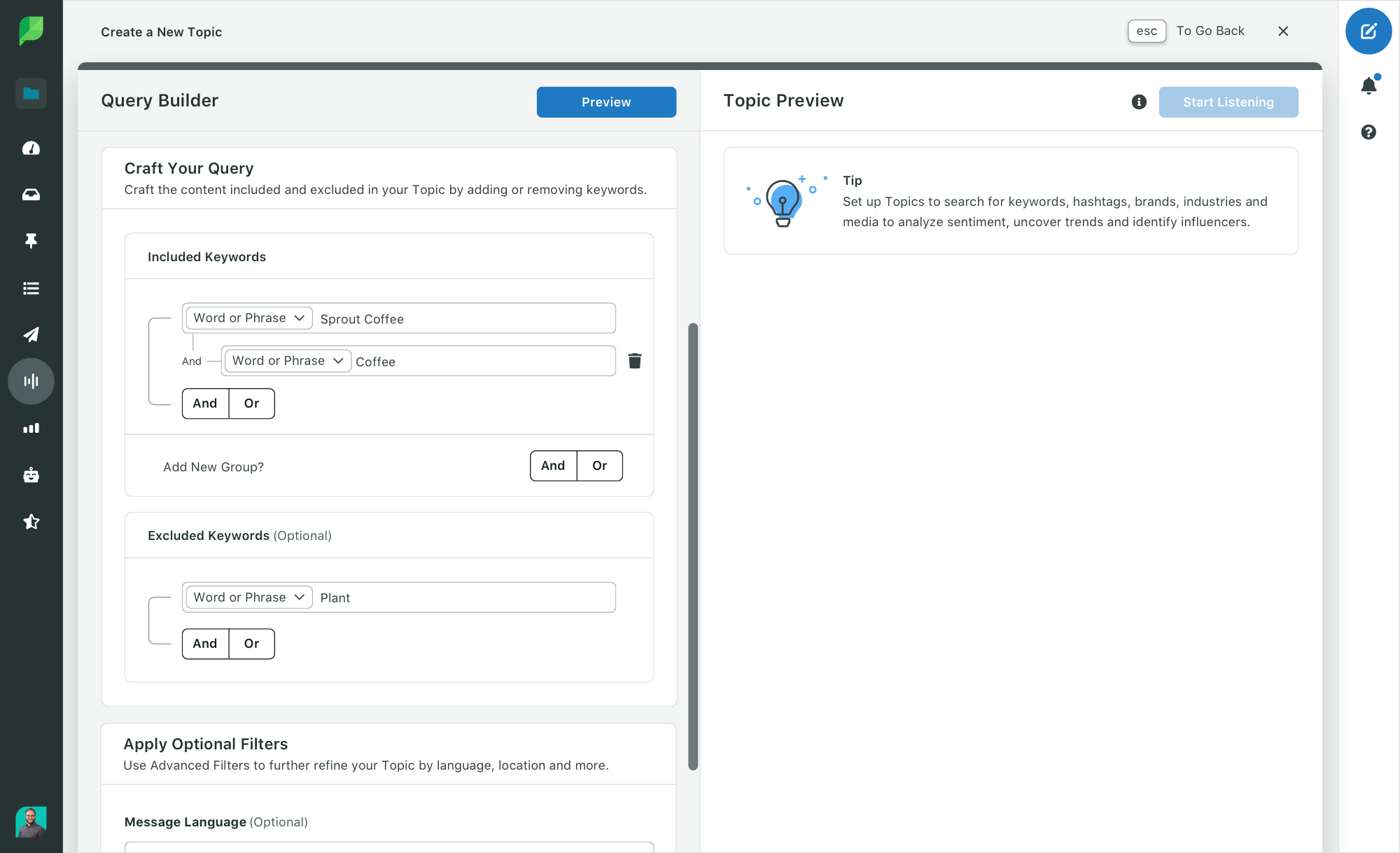Click the Inbox sidebar icon
This screenshot has width=1400, height=853.
pos(31,194)
